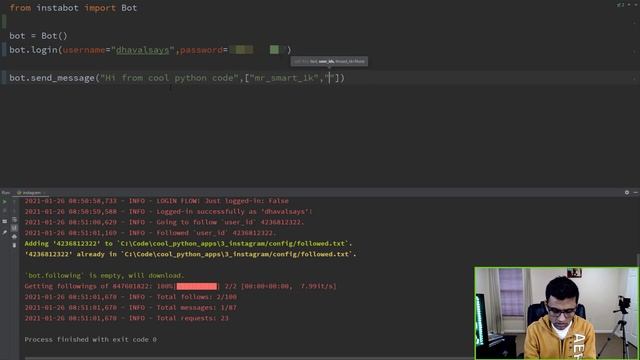Click the 'from instabot import Bot' line

73,8
